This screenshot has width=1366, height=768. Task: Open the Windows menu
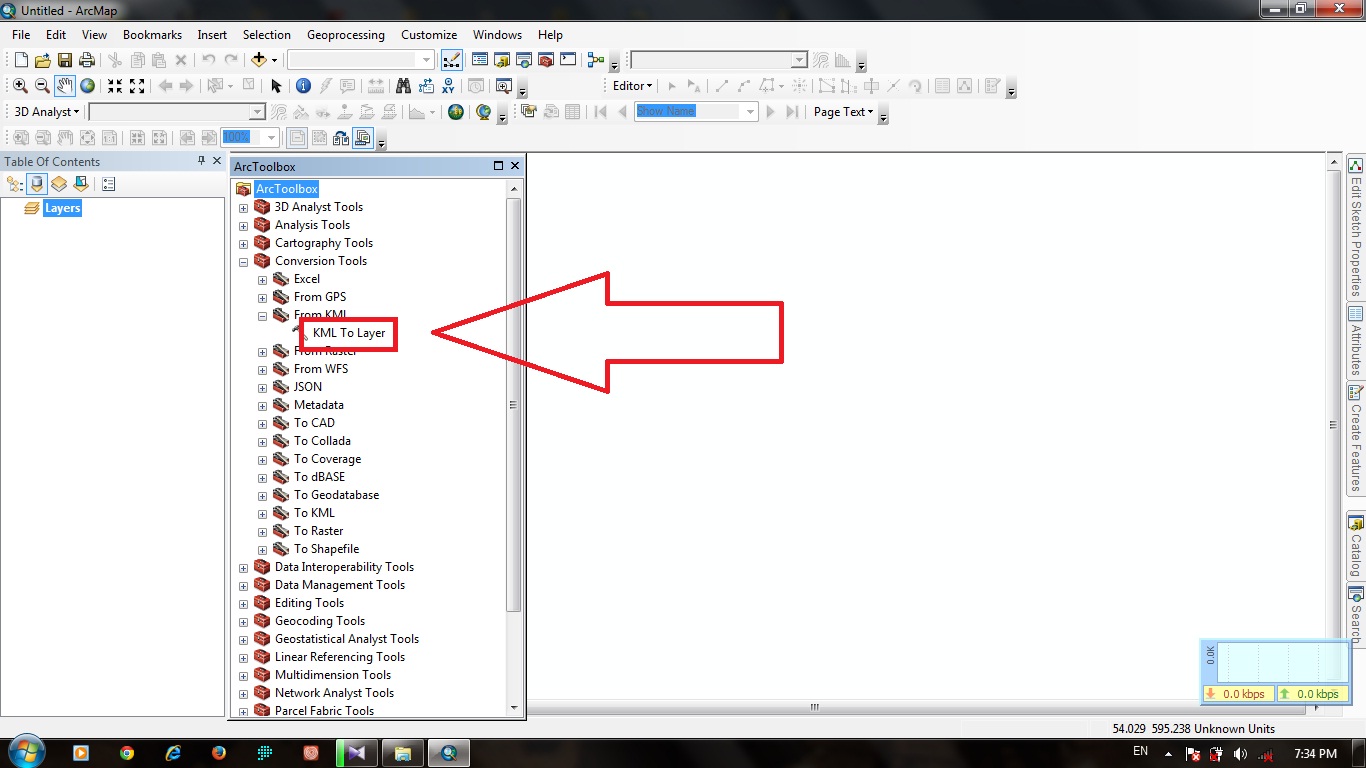[497, 34]
